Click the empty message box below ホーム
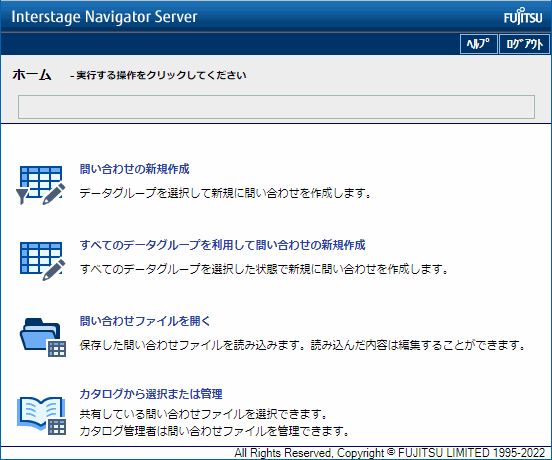 tap(276, 107)
